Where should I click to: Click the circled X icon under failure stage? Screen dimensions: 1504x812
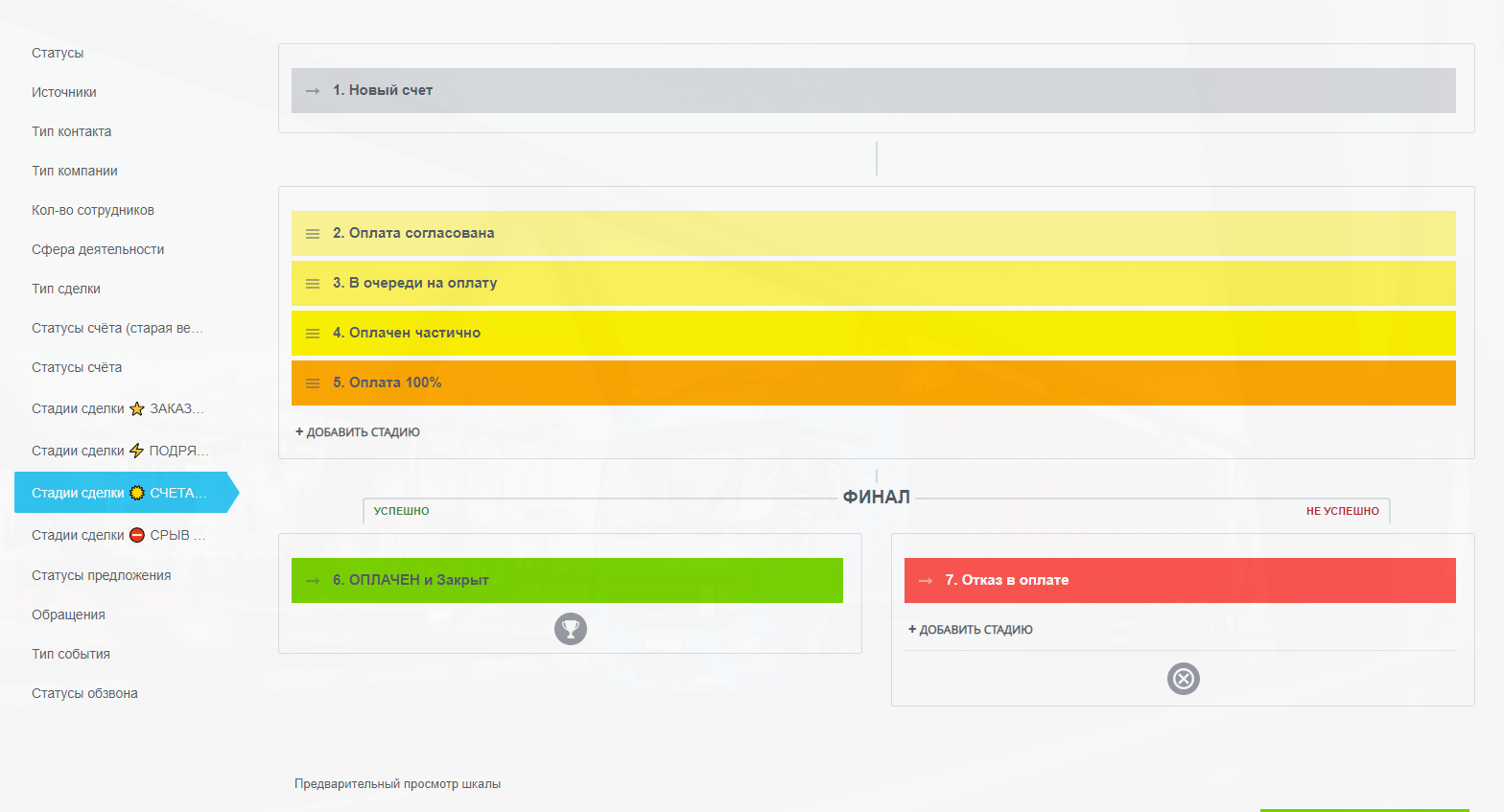coord(1183,679)
